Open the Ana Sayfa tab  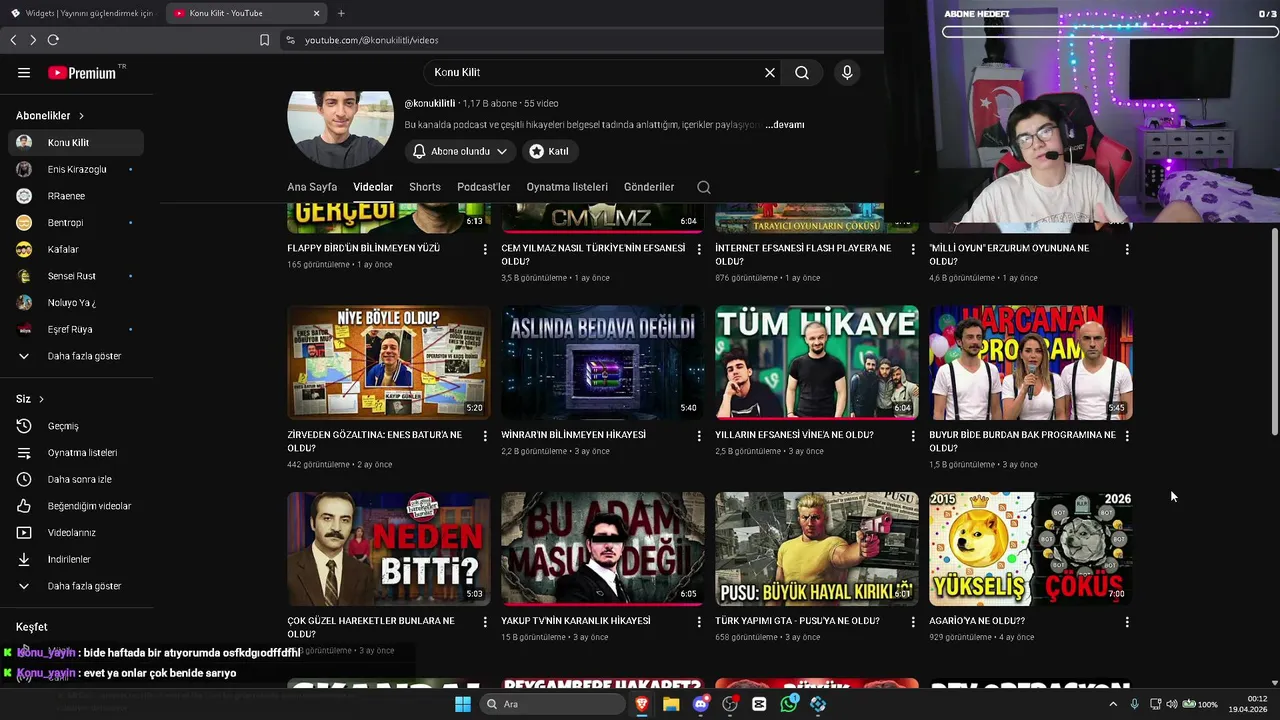312,187
